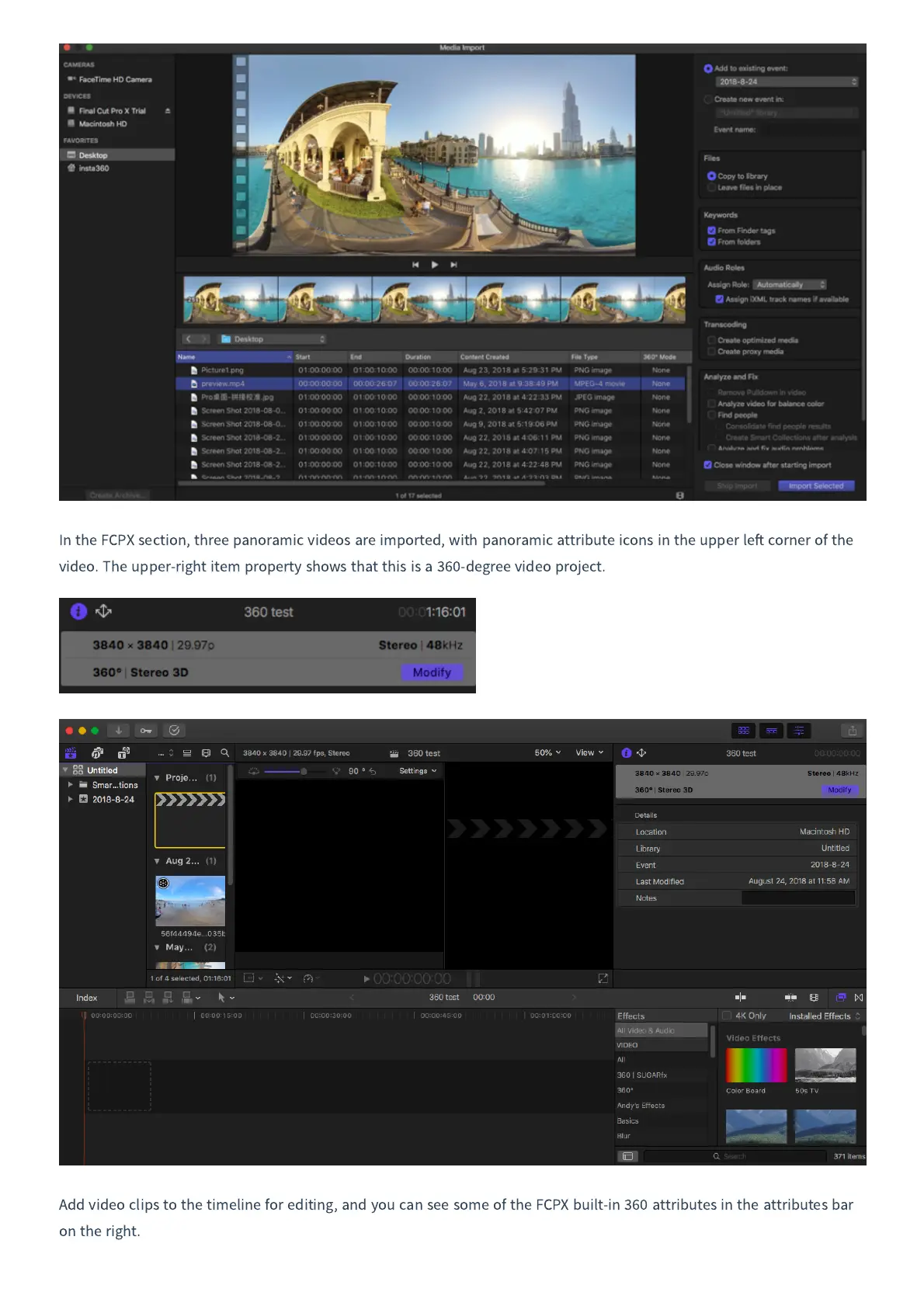The height and width of the screenshot is (1306, 924).
Task: Open clip appearance options in browser
Action: coord(206,753)
